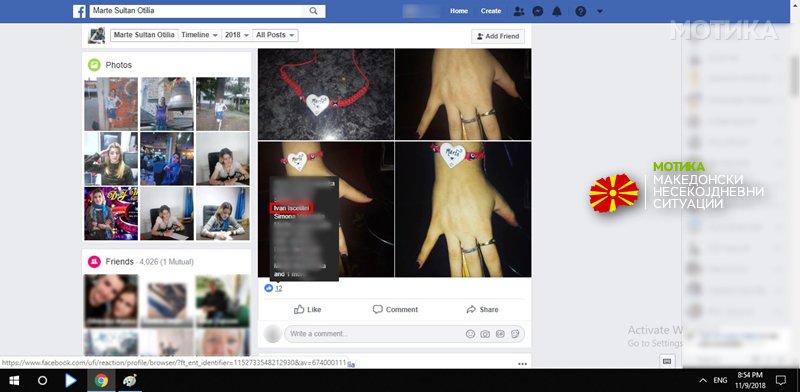
Task: Click the Facebook logo icon
Action: (x=79, y=11)
